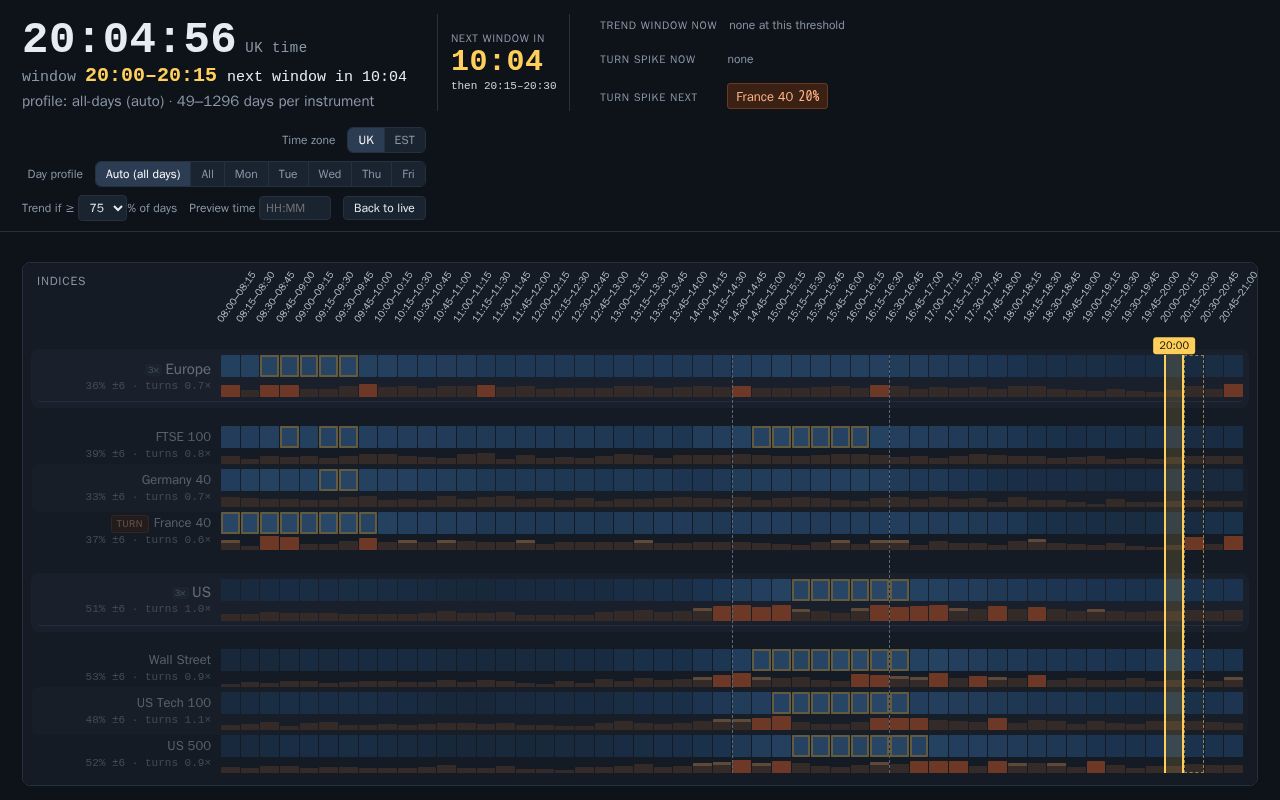This screenshot has width=1280, height=800.
Task: Click US 500 trend cell for 16:45–17:00
Action: click(919, 746)
